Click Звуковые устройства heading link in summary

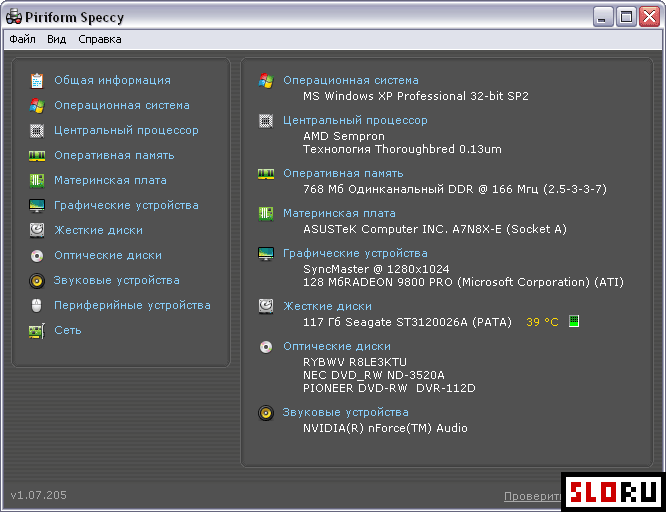click(x=345, y=413)
